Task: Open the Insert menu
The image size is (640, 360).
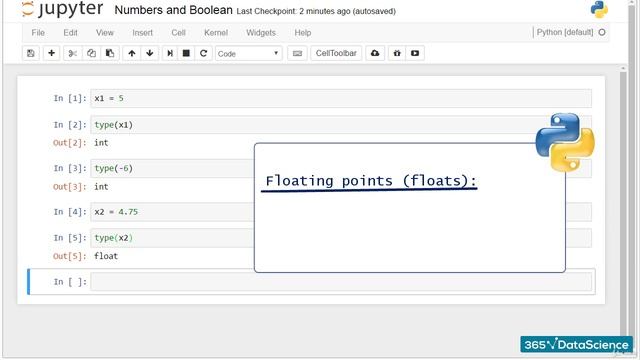Action: coord(142,33)
